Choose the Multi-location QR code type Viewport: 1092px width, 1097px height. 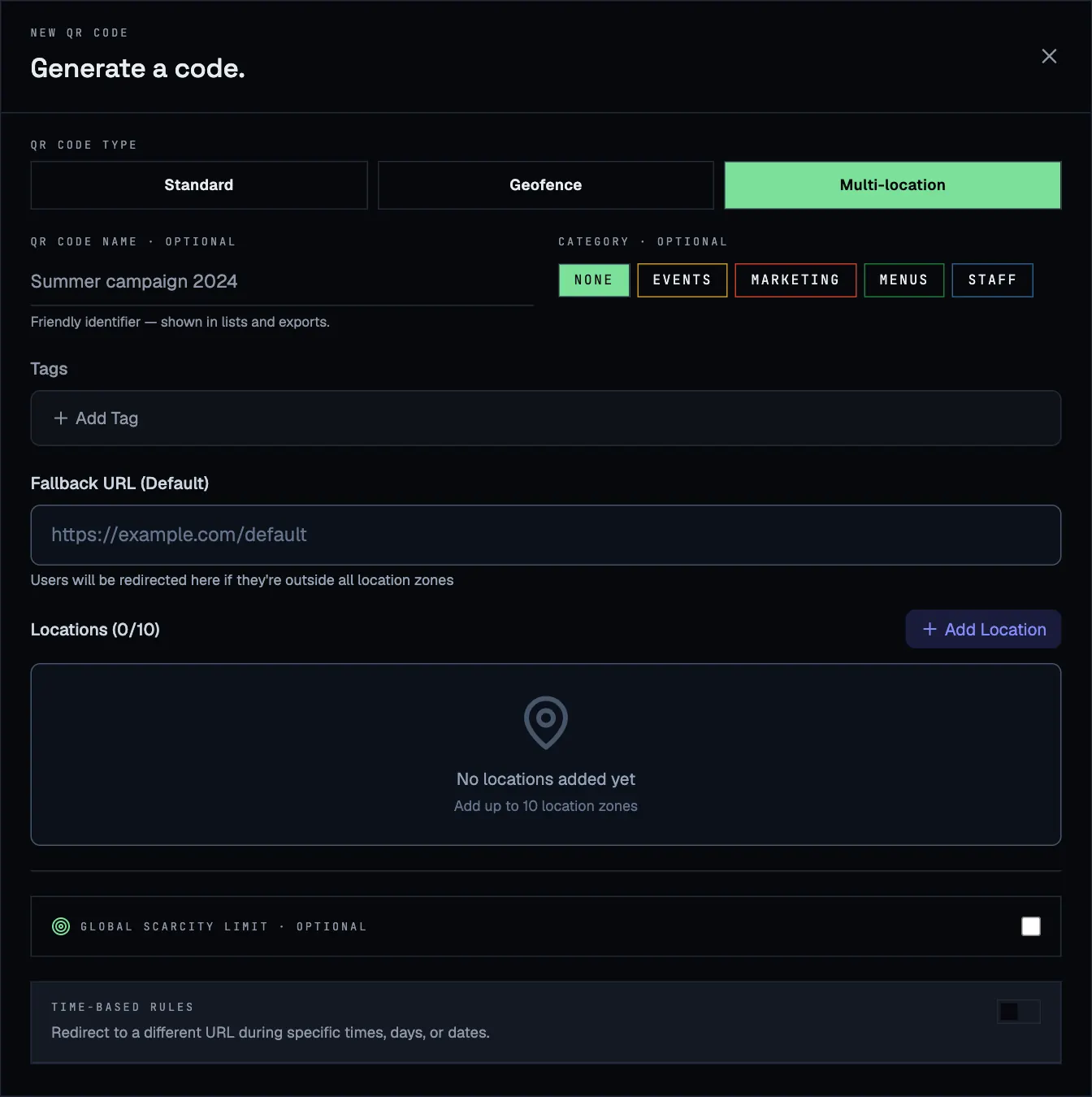pyautogui.click(x=893, y=185)
